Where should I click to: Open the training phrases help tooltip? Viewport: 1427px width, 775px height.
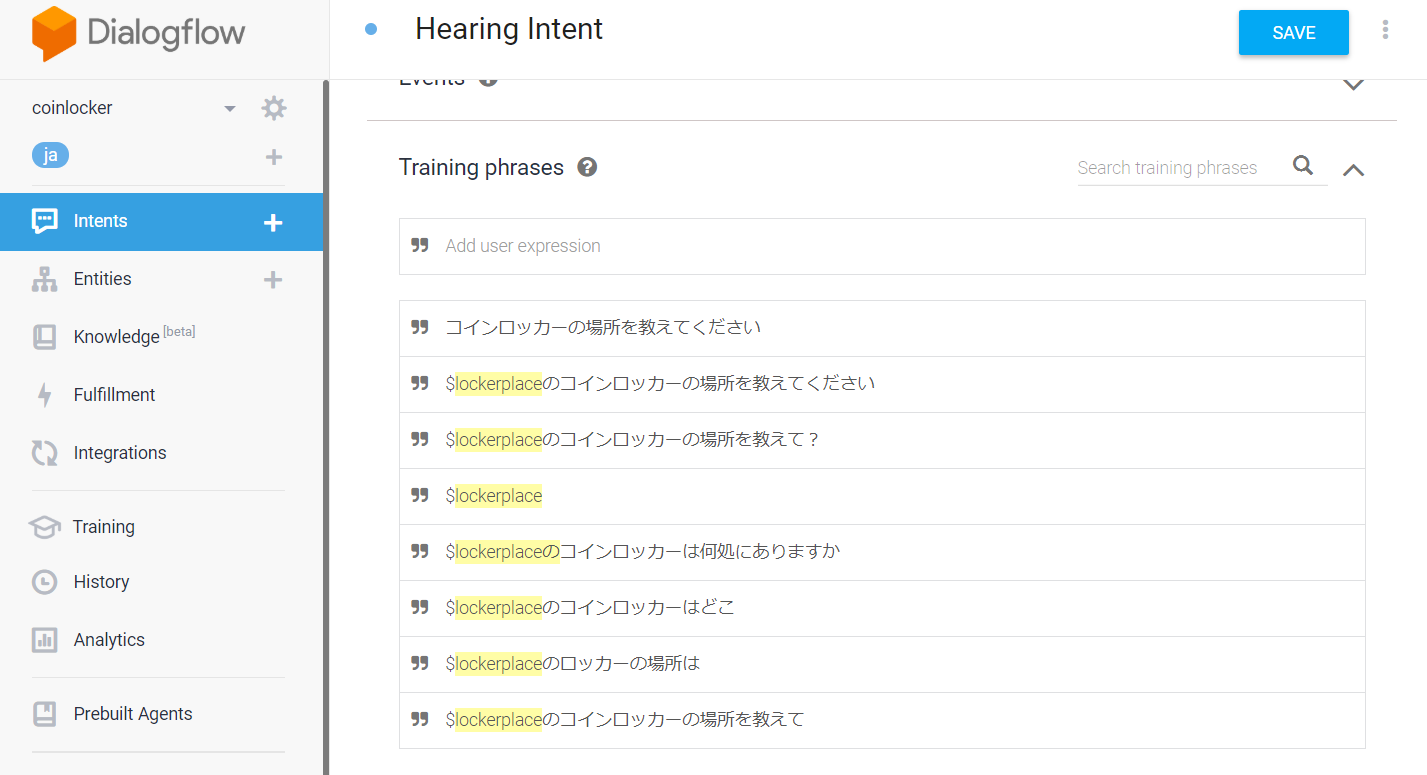586,167
